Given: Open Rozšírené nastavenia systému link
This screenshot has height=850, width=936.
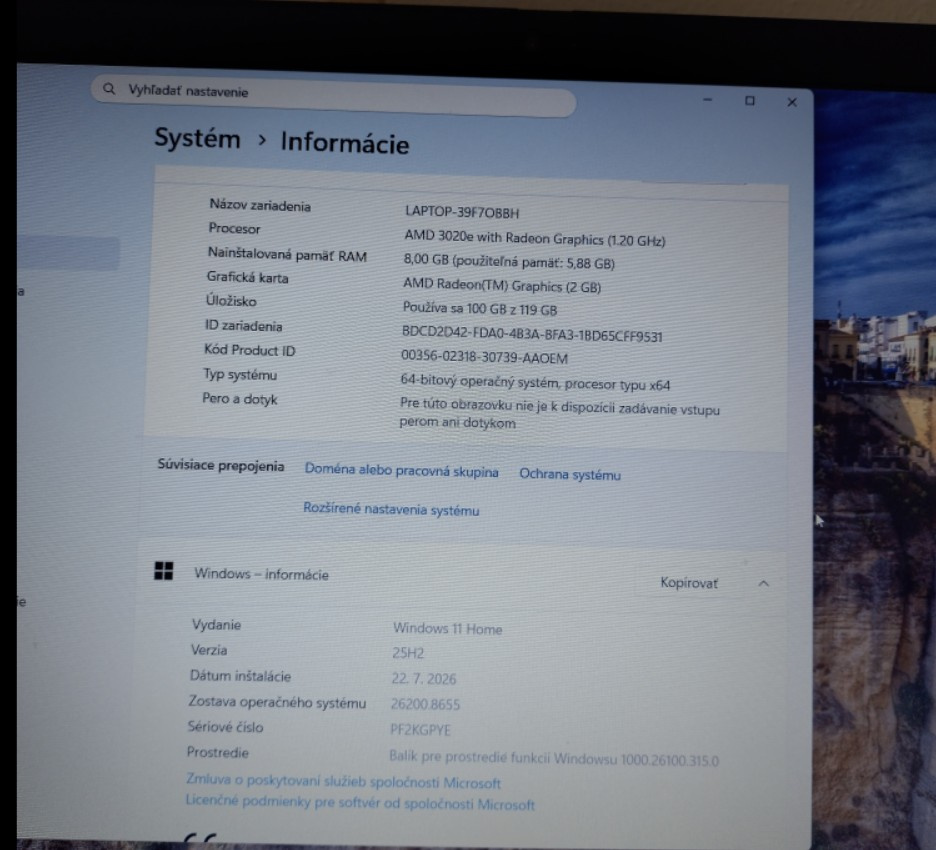Looking at the screenshot, I should 391,509.
